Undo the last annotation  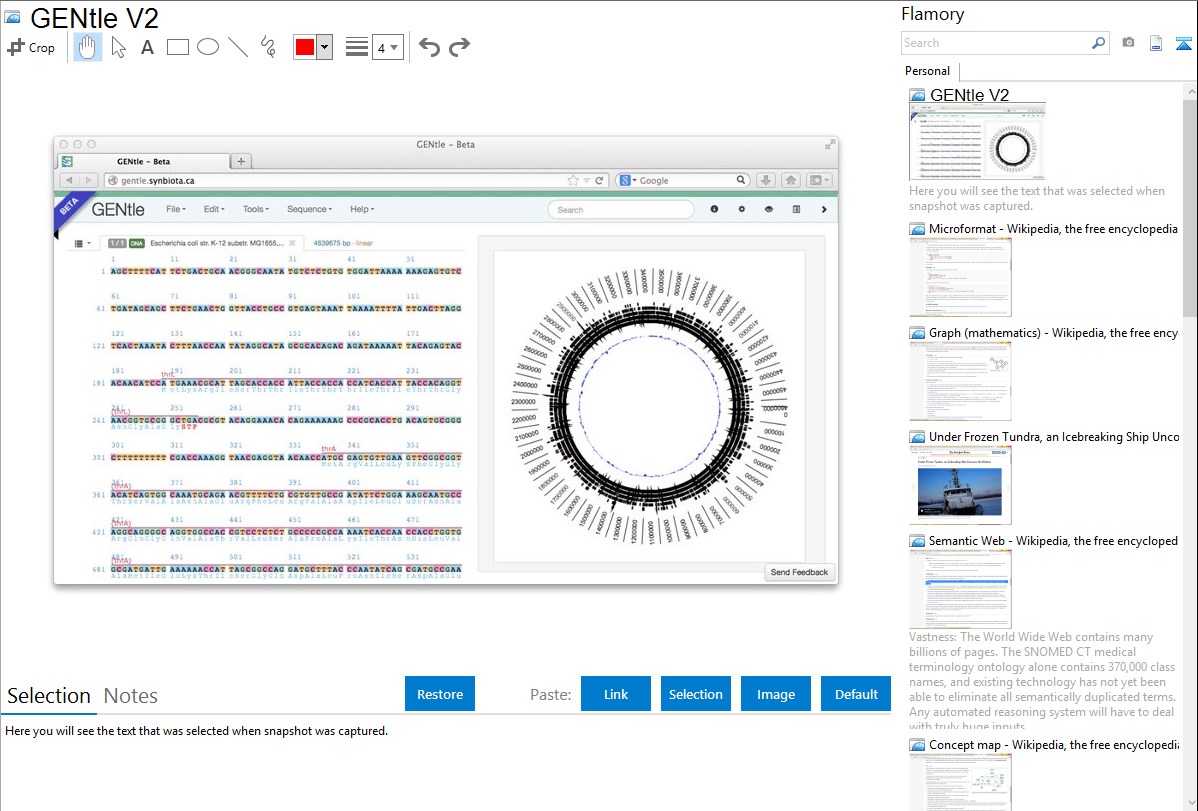pyautogui.click(x=429, y=47)
